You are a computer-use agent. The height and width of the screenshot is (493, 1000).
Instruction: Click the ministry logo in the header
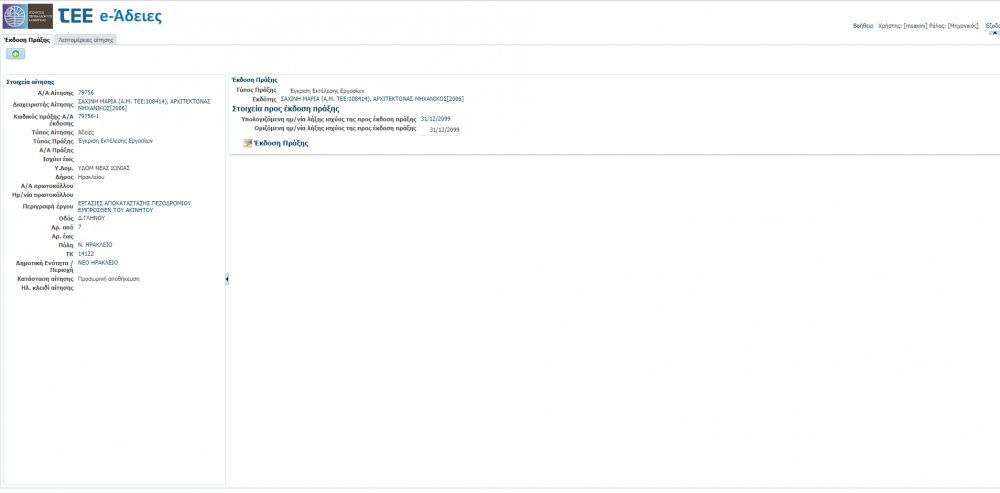point(28,16)
